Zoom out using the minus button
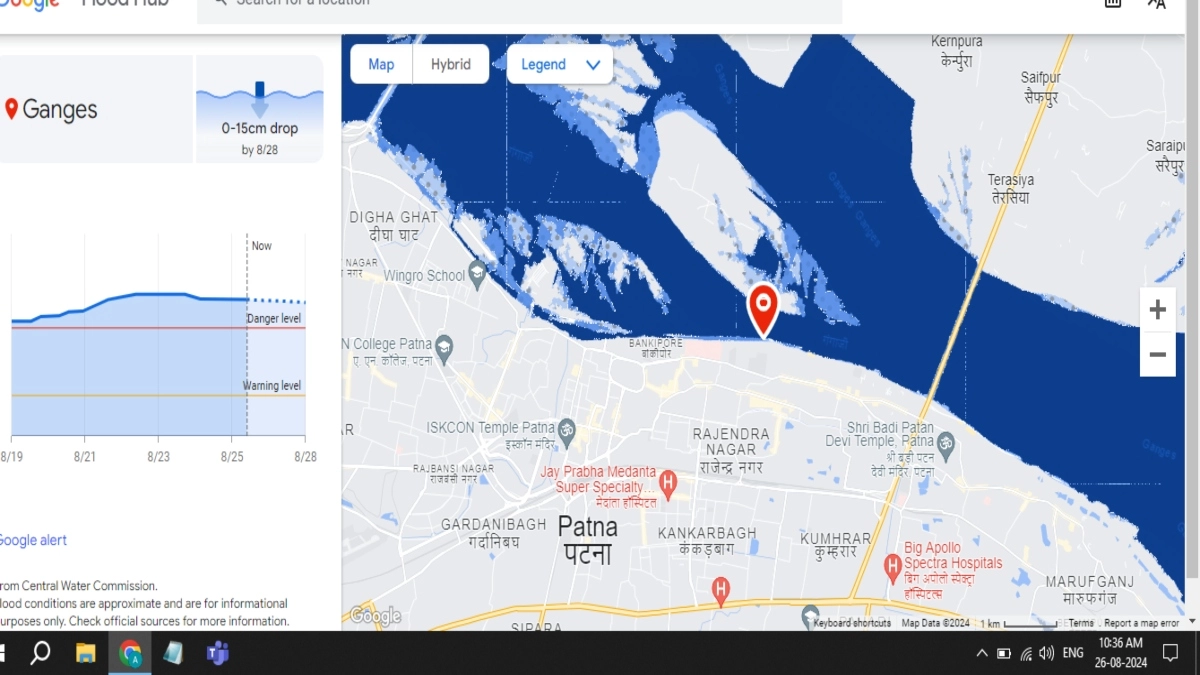The height and width of the screenshot is (675, 1200). point(1157,355)
